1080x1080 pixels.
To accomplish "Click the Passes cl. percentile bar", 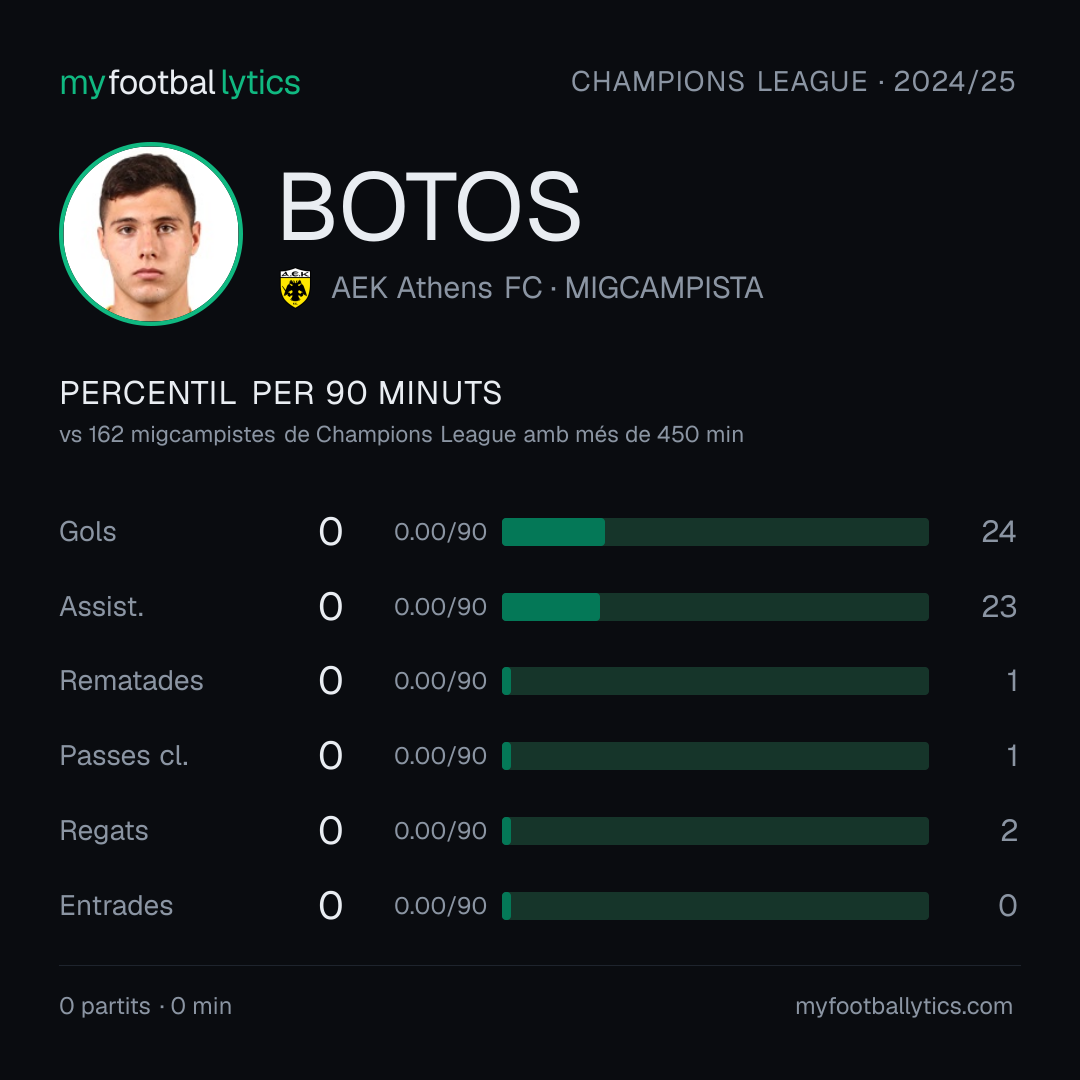I will [715, 756].
